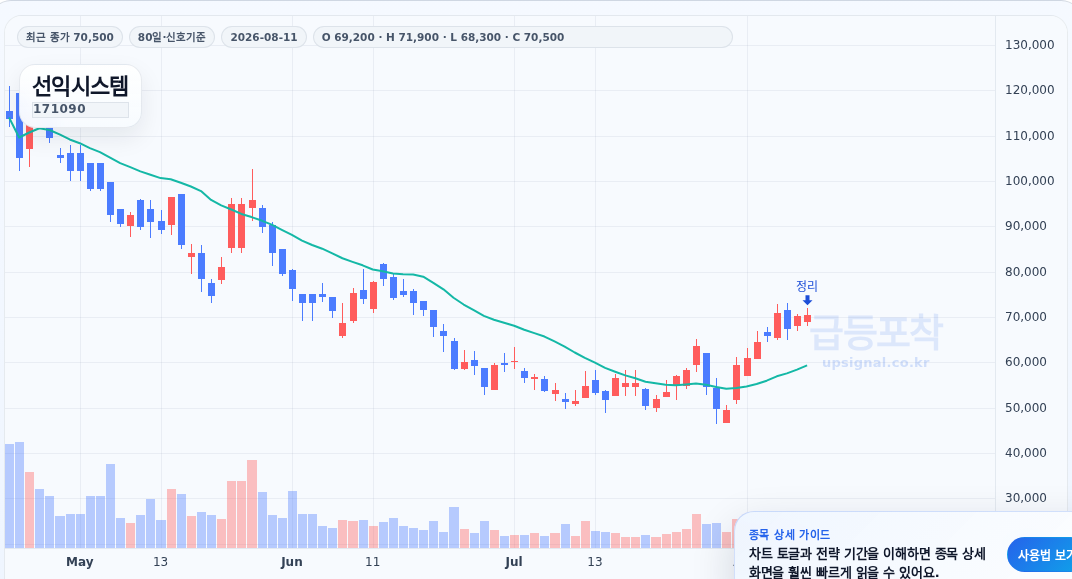This screenshot has height=579, width=1072.
Task: Click the 110,000 price axis label
Action: 1030,135
